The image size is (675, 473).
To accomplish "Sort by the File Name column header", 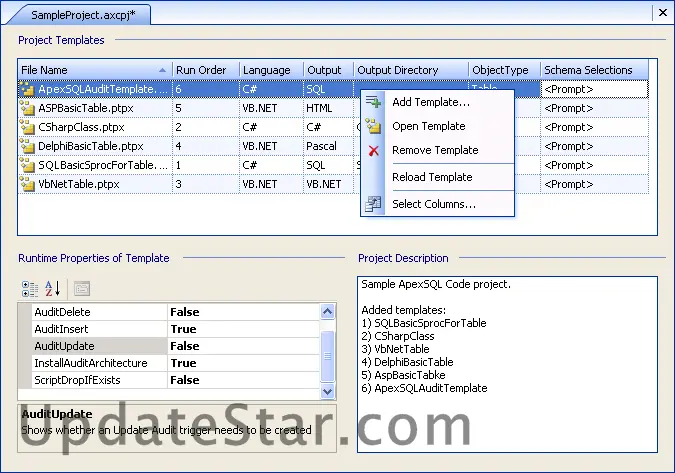I will 95,70.
